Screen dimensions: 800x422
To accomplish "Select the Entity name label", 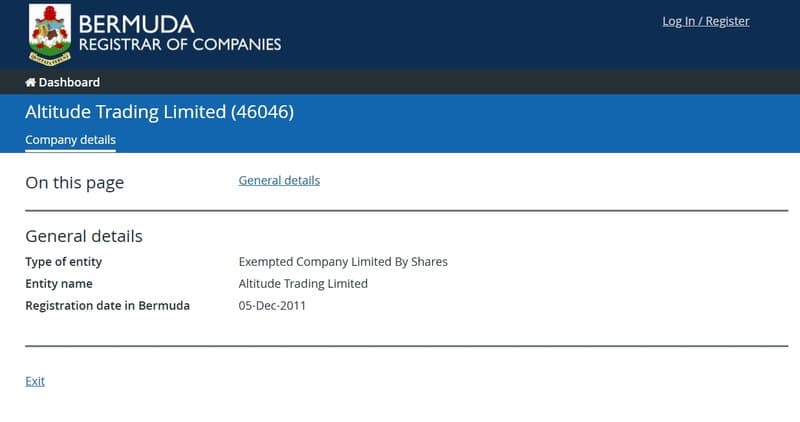I will (59, 284).
